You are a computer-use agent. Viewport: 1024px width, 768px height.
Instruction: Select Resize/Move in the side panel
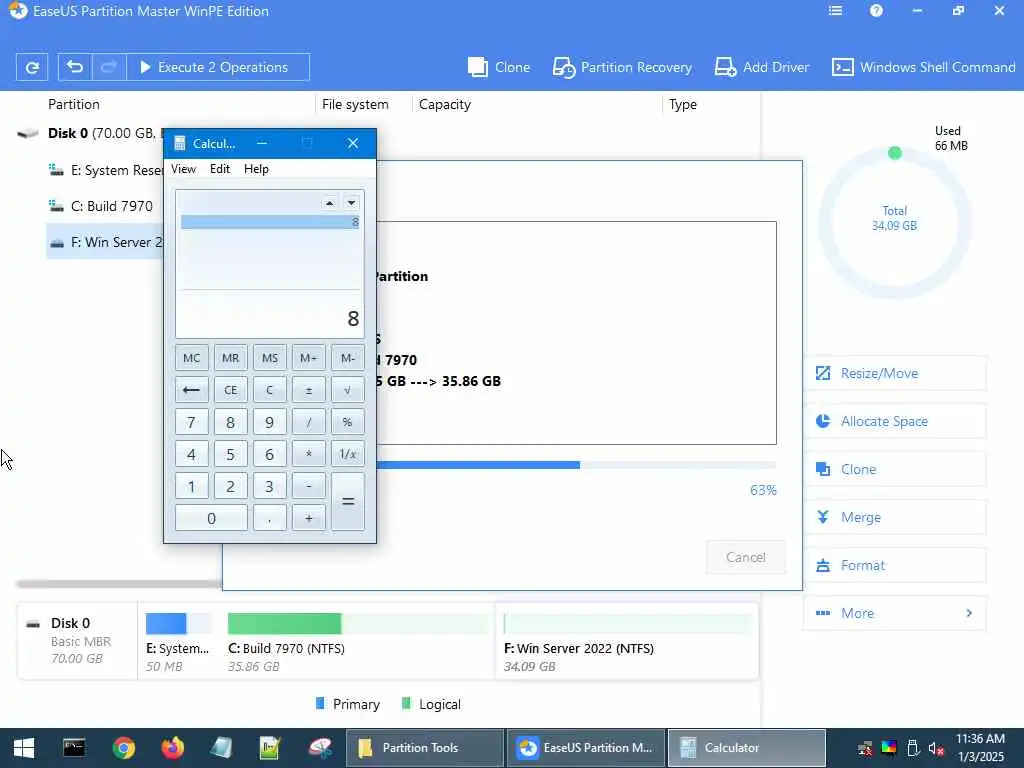[895, 374]
